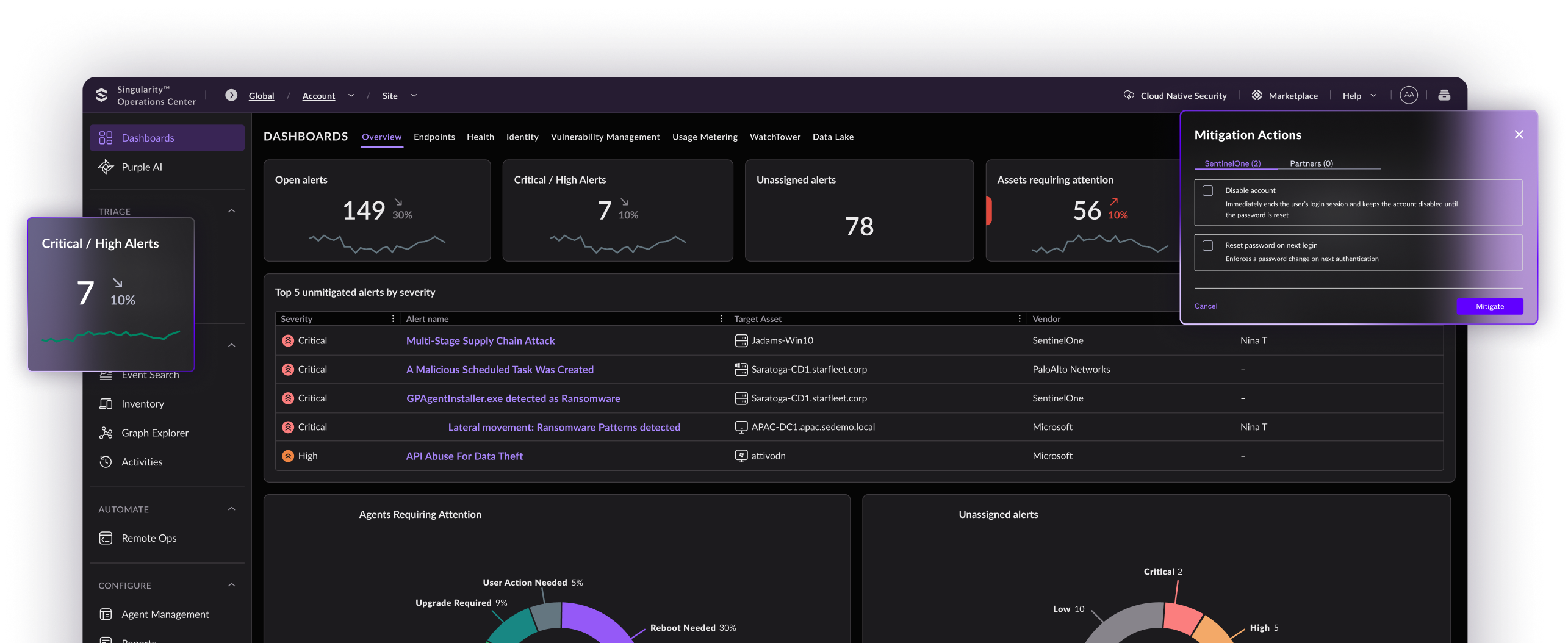Screen dimensions: 1568x643
Task: Switch to the Endpoints tab
Action: click(434, 137)
